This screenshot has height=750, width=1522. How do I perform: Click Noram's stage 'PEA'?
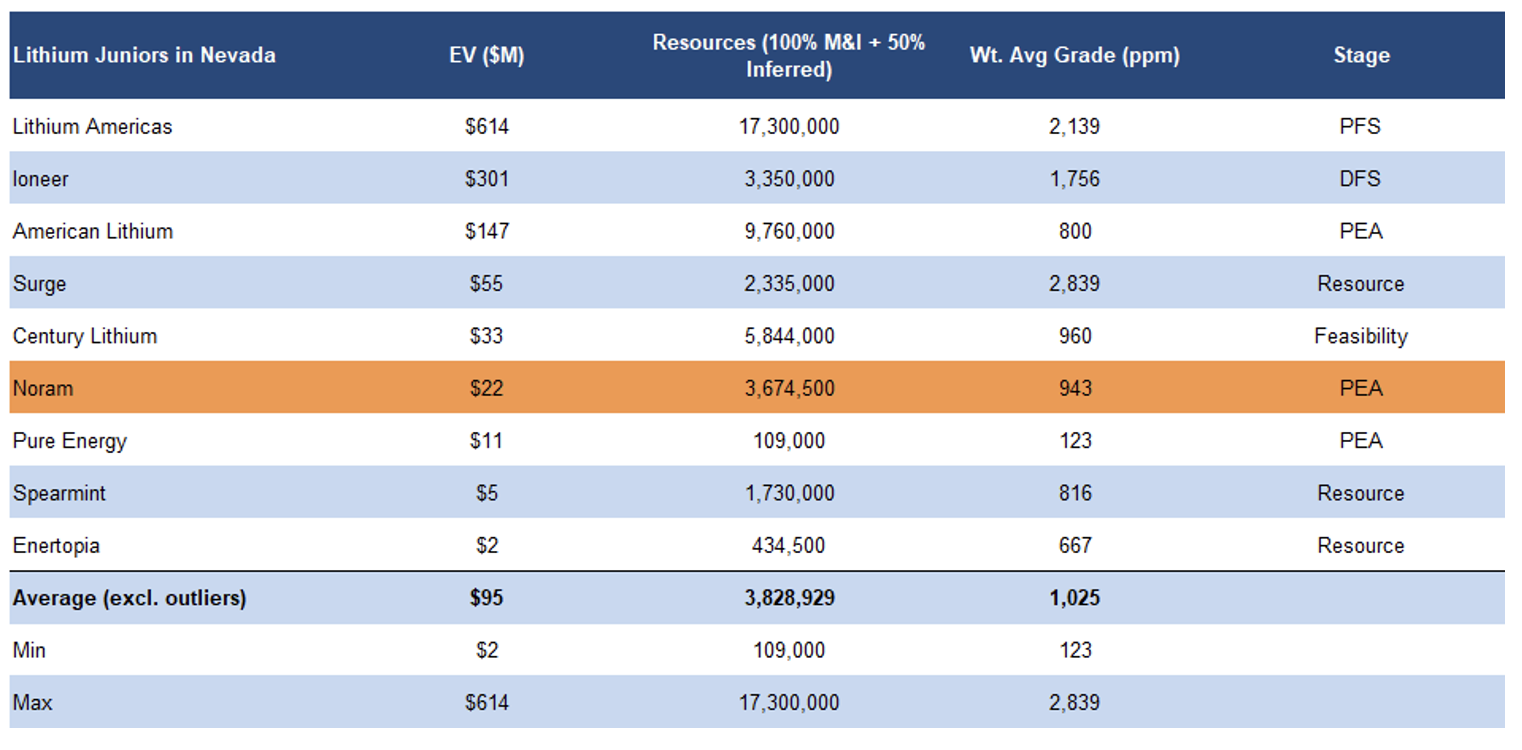click(1361, 388)
